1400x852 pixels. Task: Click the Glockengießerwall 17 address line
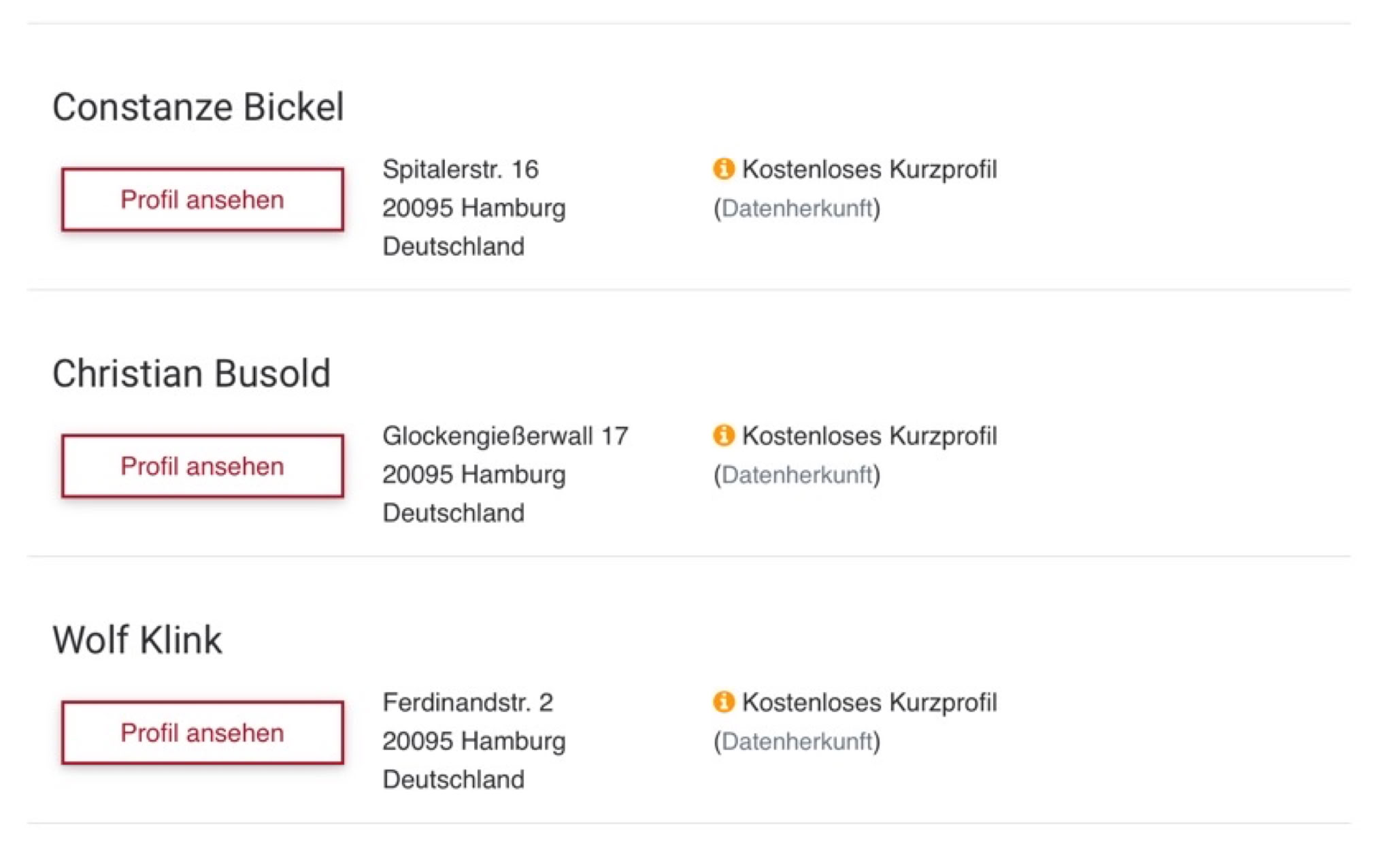[x=505, y=436]
